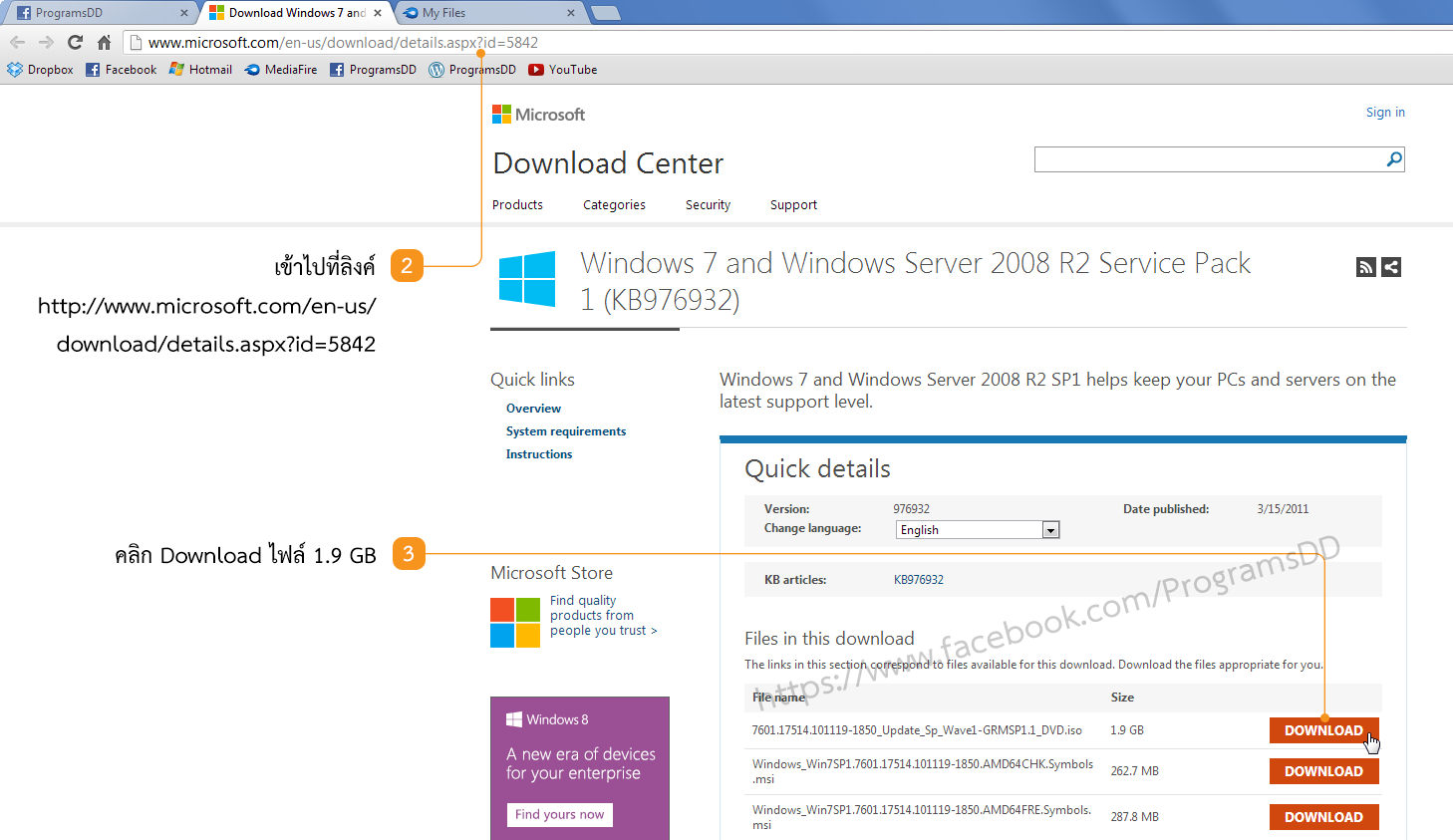This screenshot has height=840, width=1453.
Task: Download the 1.9 GB DVD iso file
Action: (1323, 730)
